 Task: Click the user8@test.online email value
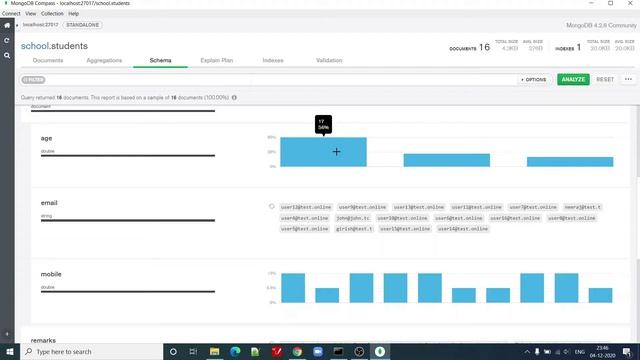coord(571,218)
